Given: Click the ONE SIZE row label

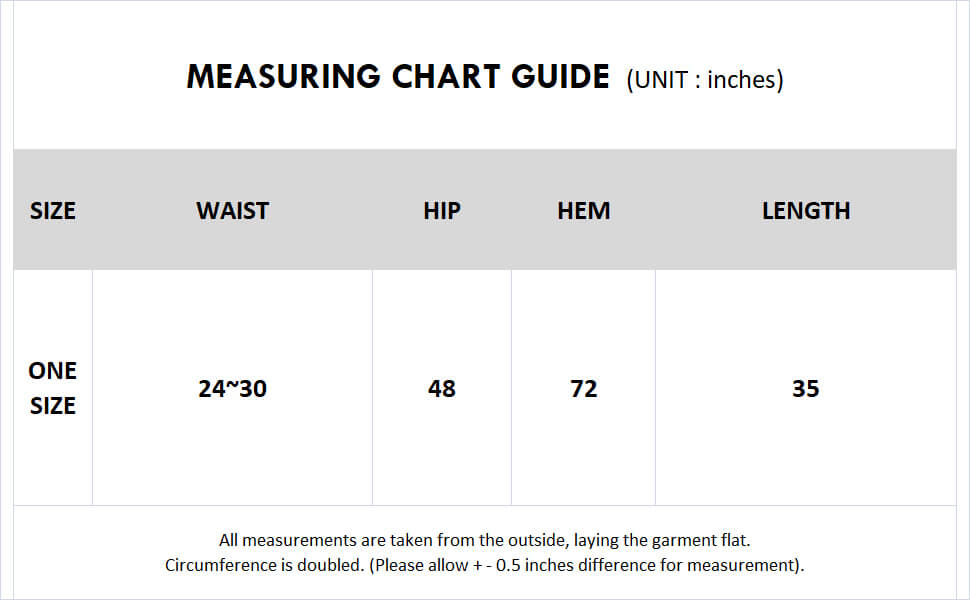Looking at the screenshot, I should pyautogui.click(x=53, y=388).
